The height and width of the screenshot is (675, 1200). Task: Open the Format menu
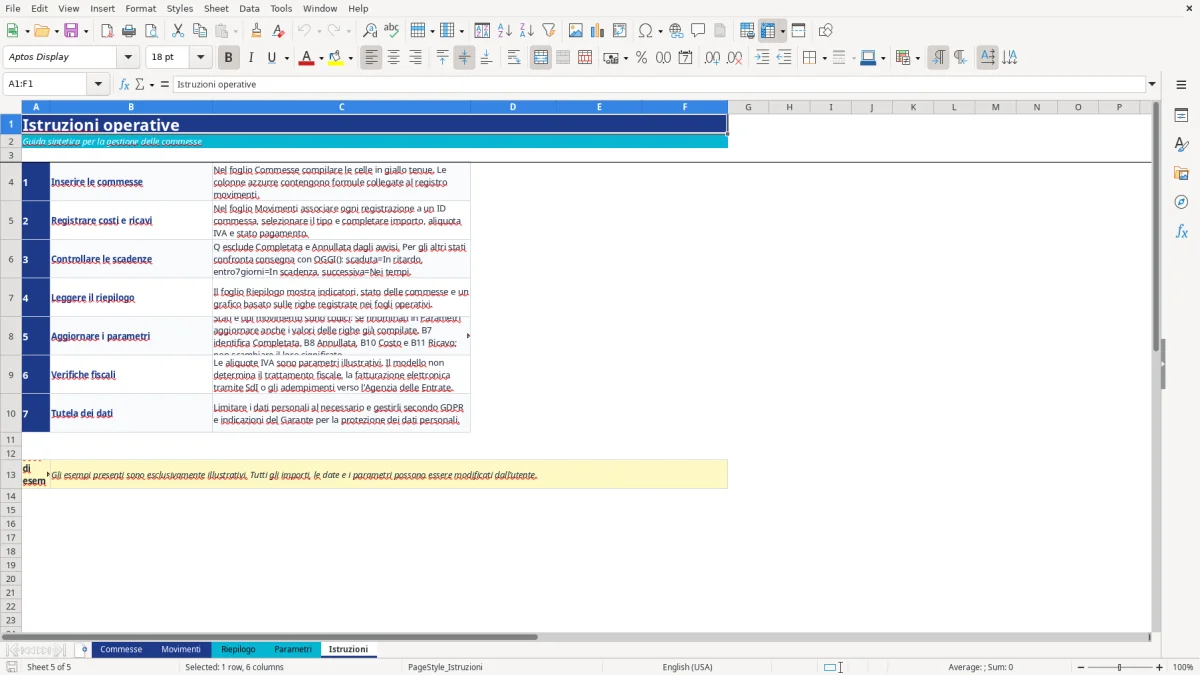click(x=141, y=8)
